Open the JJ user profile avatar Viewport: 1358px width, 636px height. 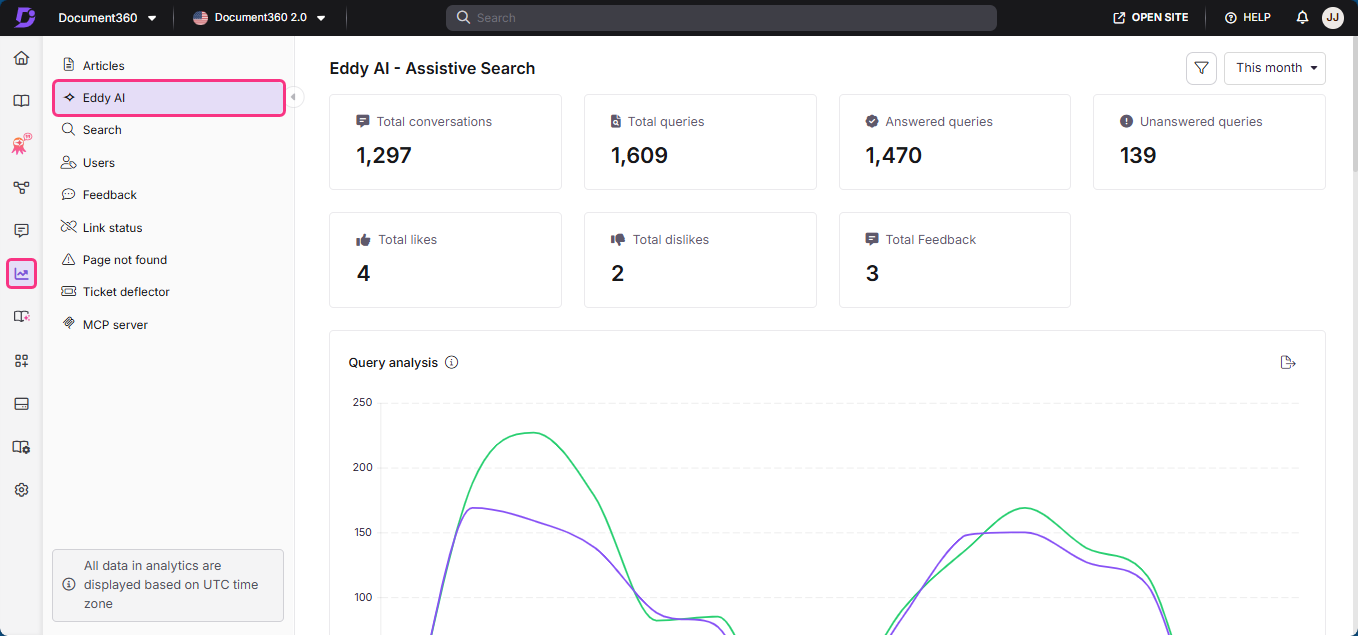1332,18
